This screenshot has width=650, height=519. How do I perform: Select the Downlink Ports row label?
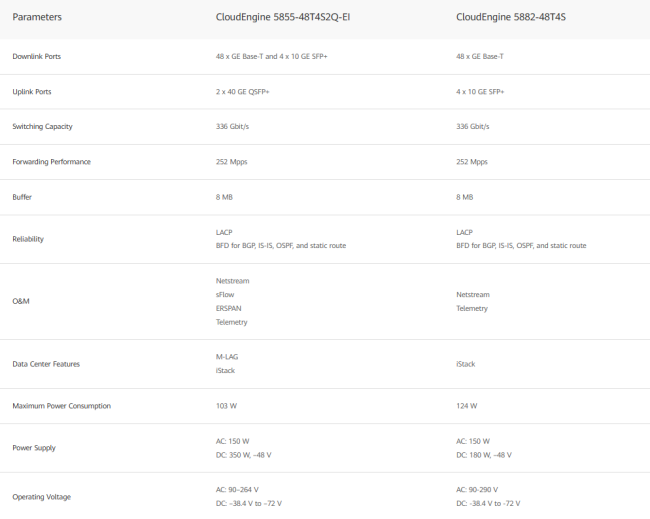(x=36, y=56)
